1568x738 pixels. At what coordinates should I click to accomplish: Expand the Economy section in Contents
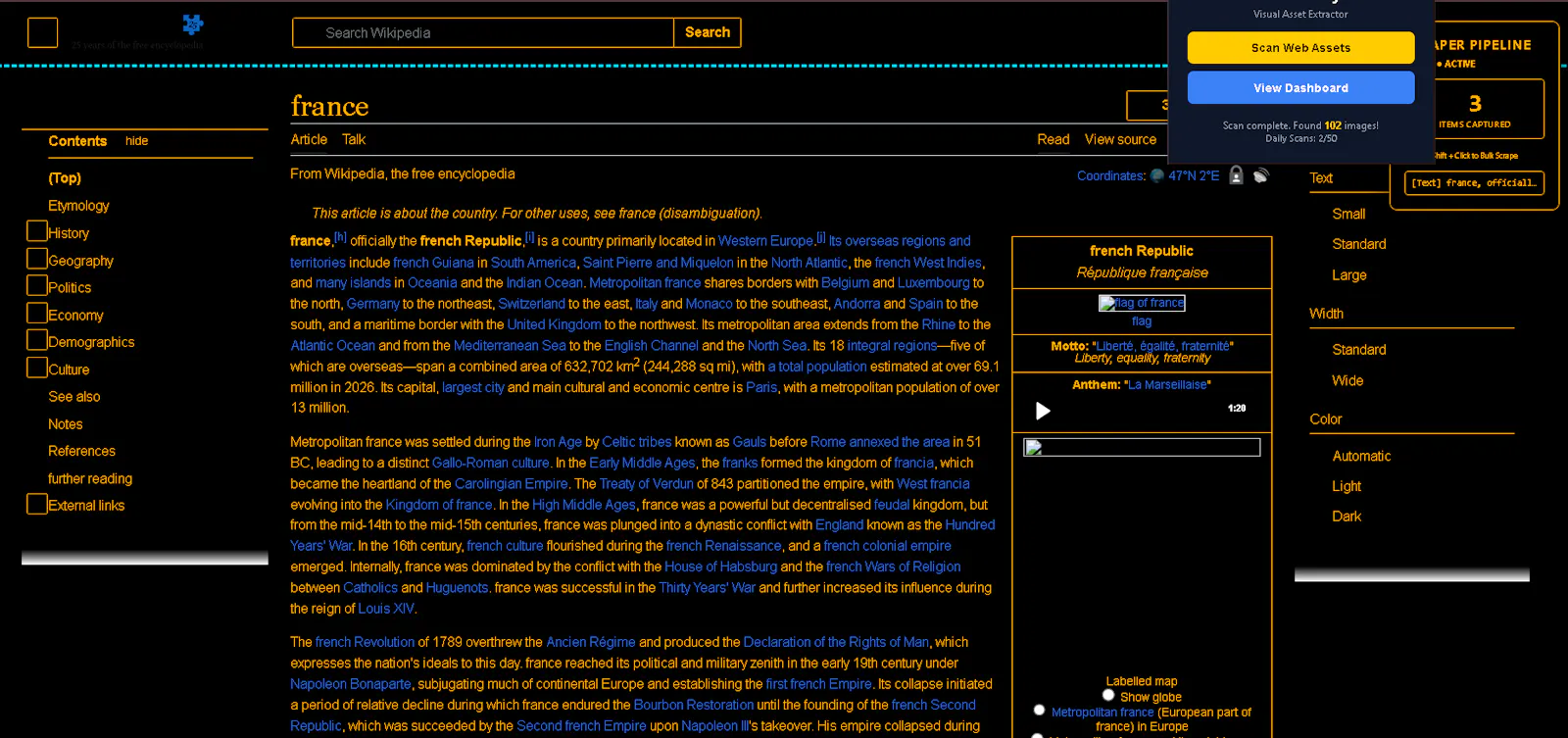pos(37,313)
